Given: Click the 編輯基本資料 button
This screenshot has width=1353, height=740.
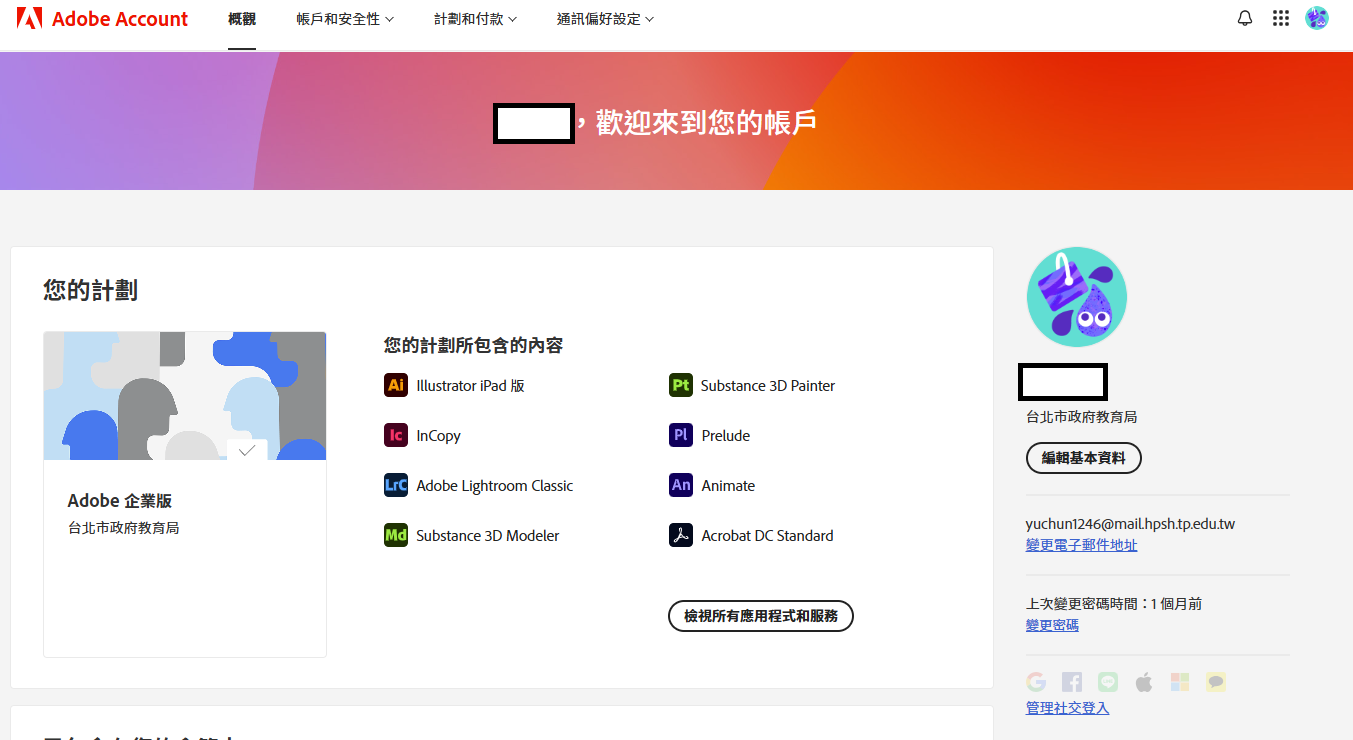Looking at the screenshot, I should pyautogui.click(x=1083, y=458).
